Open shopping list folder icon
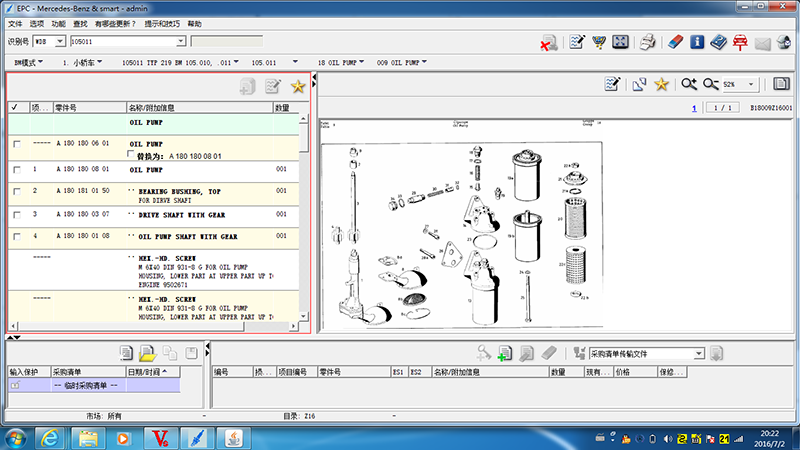This screenshot has width=800, height=450. (x=147, y=353)
